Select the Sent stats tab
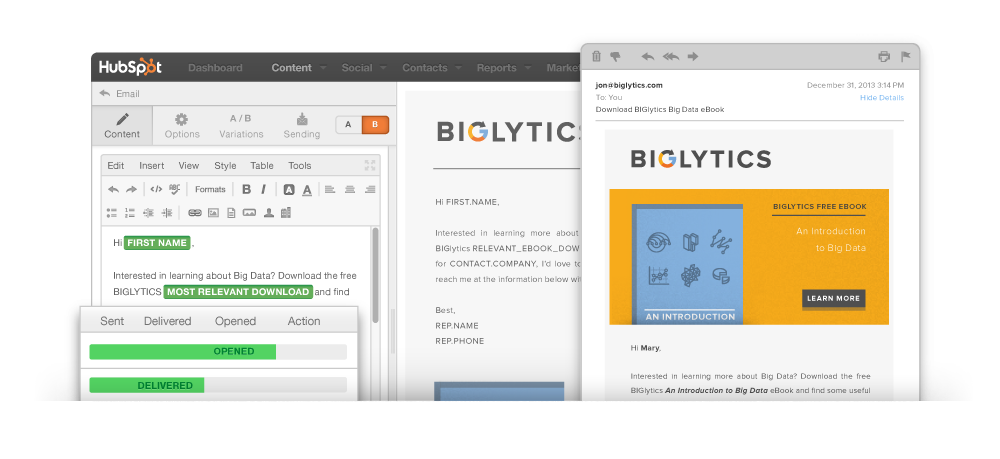 pyautogui.click(x=112, y=321)
